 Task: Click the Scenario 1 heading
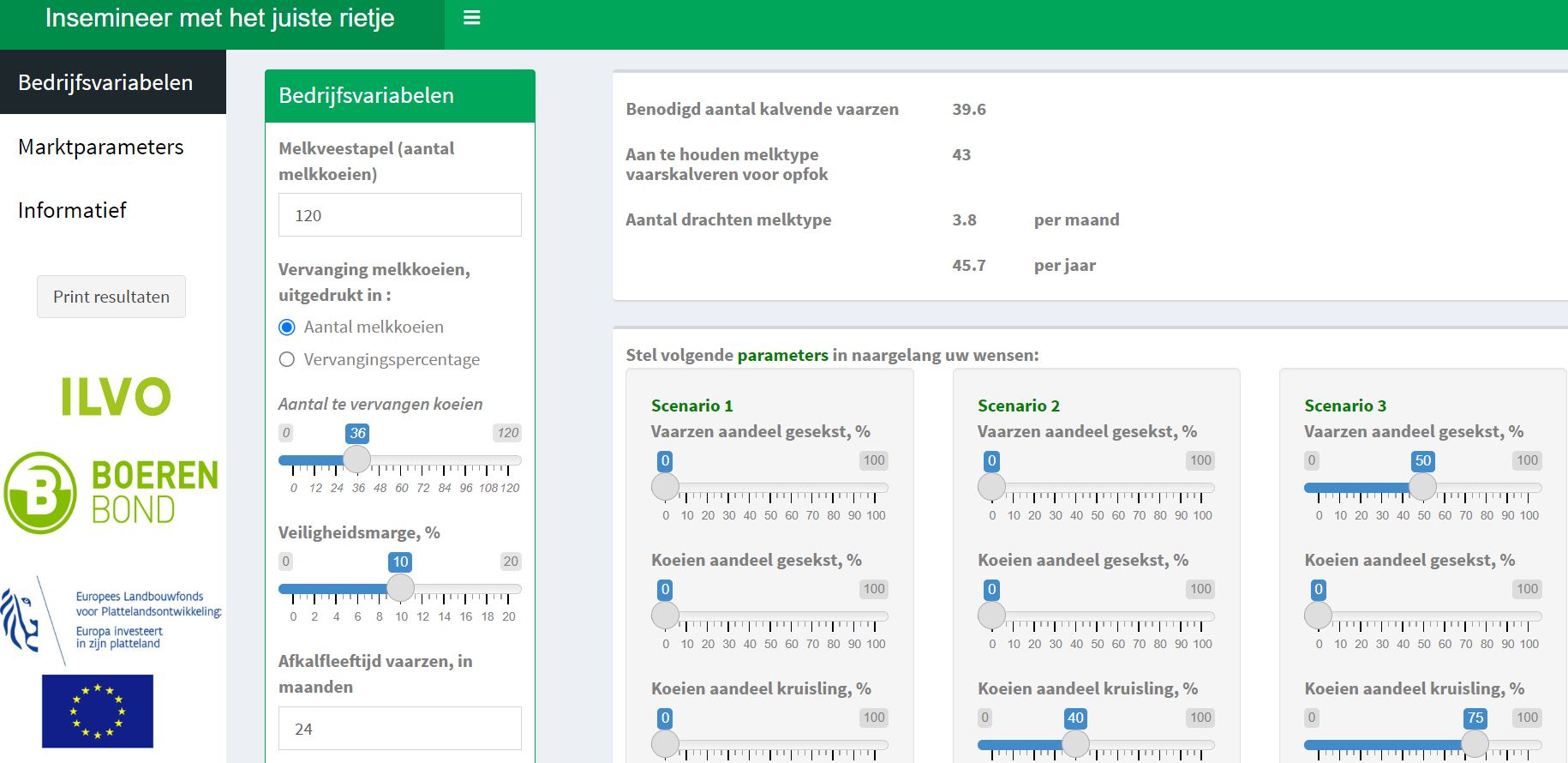[692, 406]
